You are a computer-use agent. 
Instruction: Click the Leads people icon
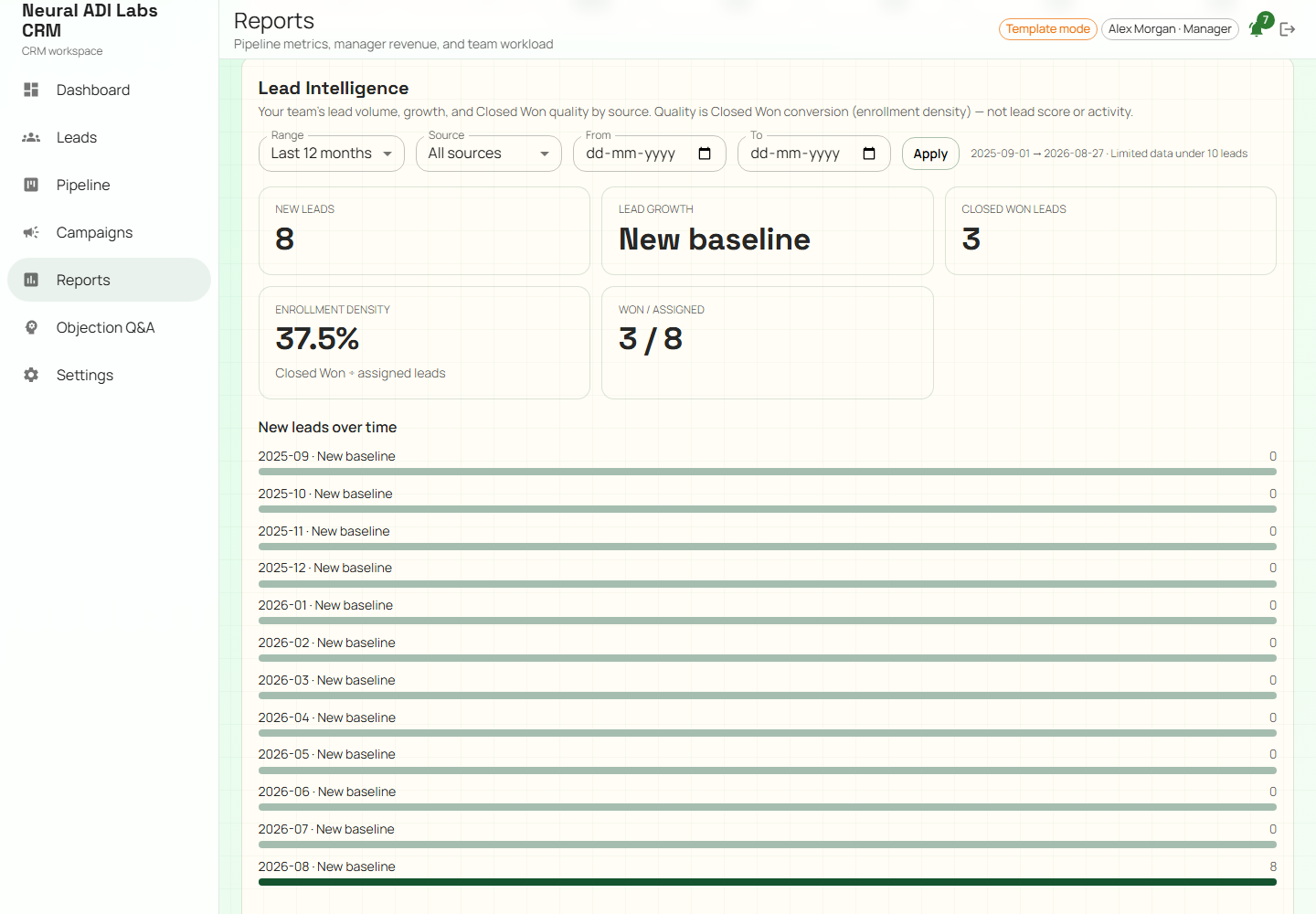(x=31, y=137)
